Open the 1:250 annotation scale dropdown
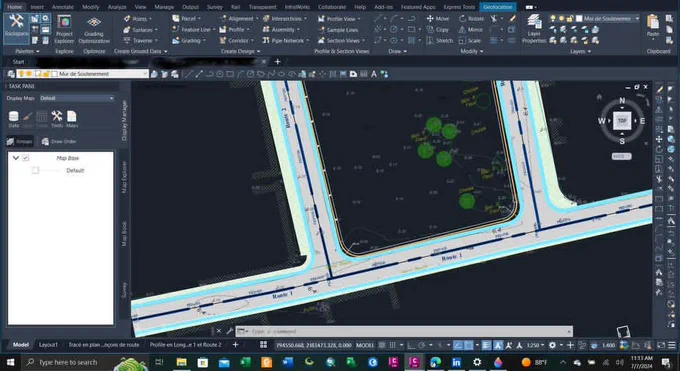This screenshot has height=371, width=680. tap(536, 345)
